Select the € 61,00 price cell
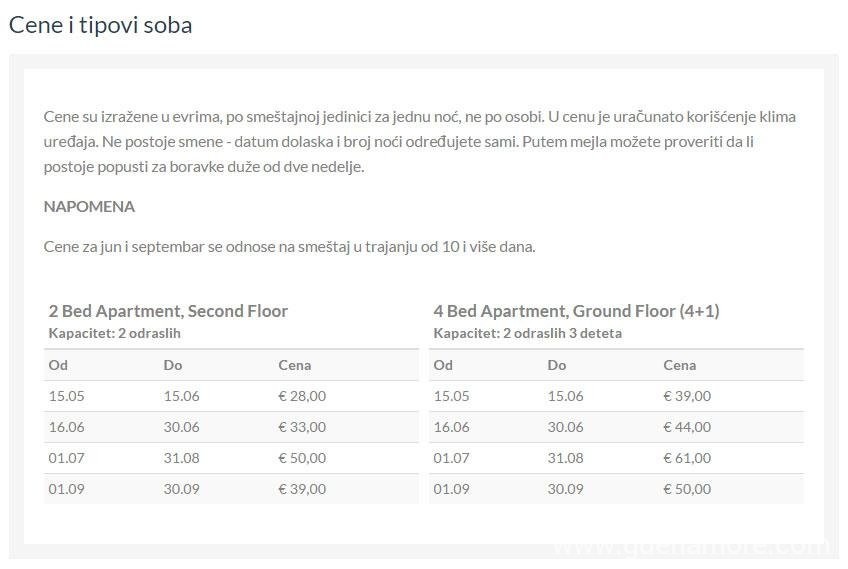This screenshot has height=569, width=848. click(687, 458)
